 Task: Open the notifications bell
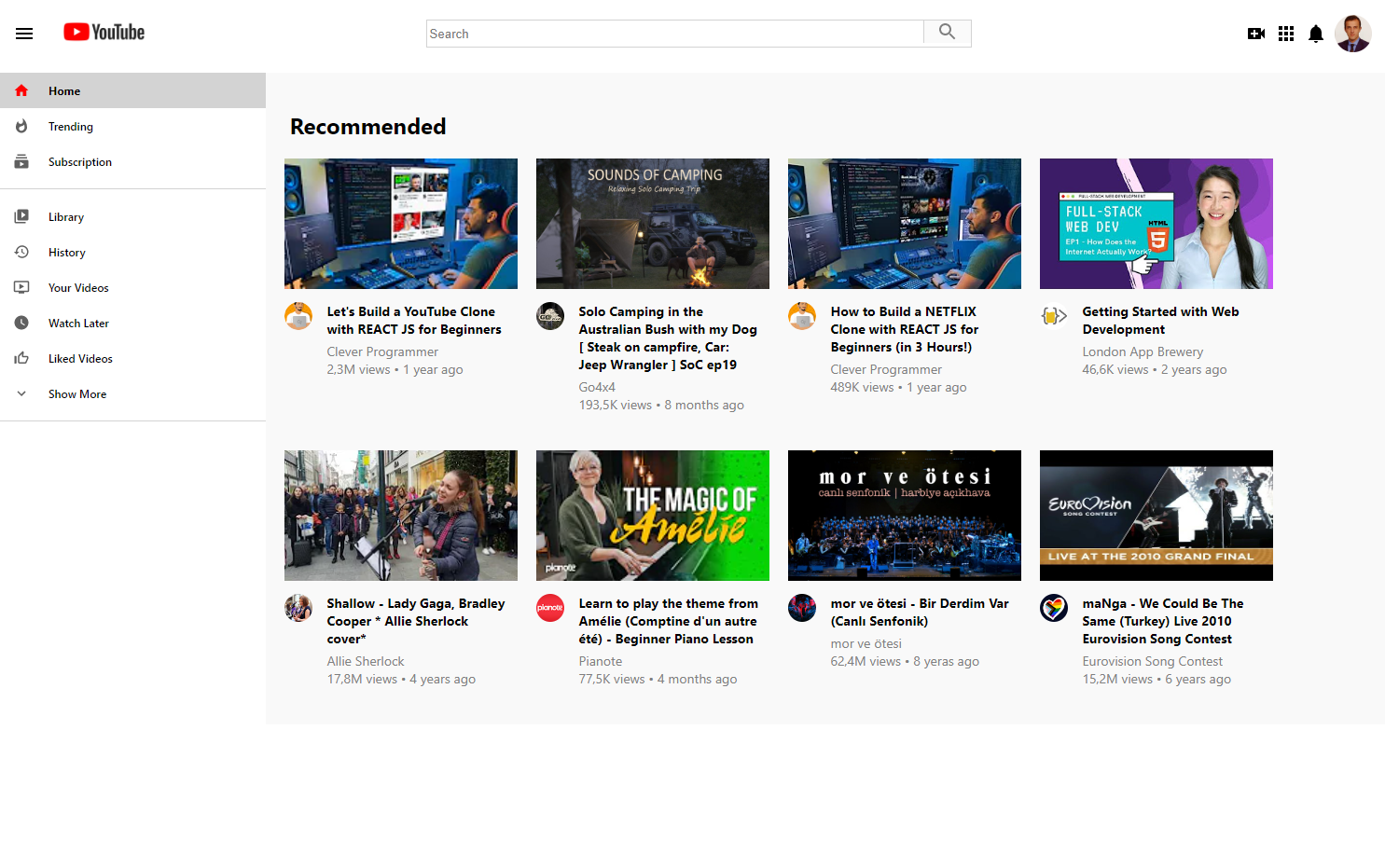(1316, 34)
